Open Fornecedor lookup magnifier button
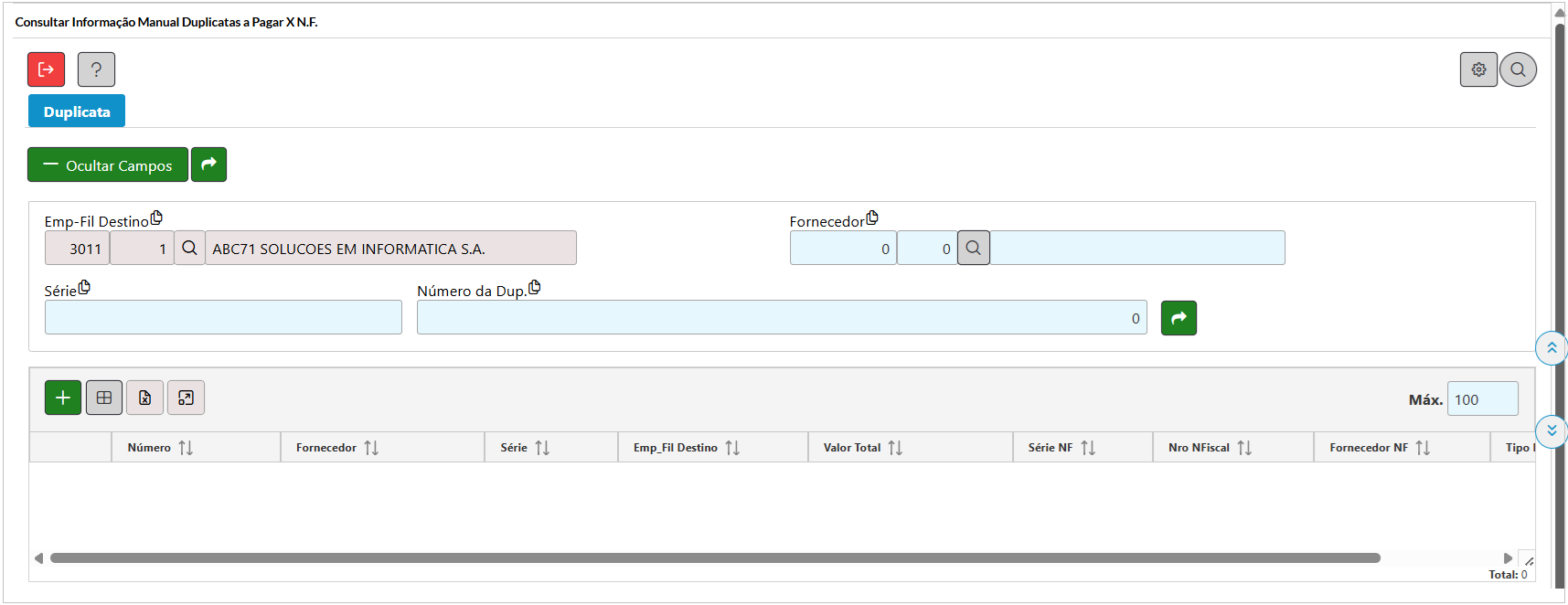The height and width of the screenshot is (605, 1568). tap(973, 248)
